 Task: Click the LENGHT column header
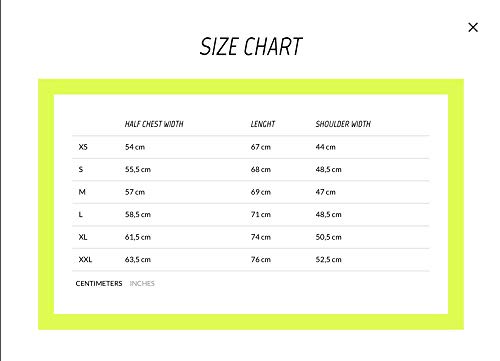(x=263, y=124)
